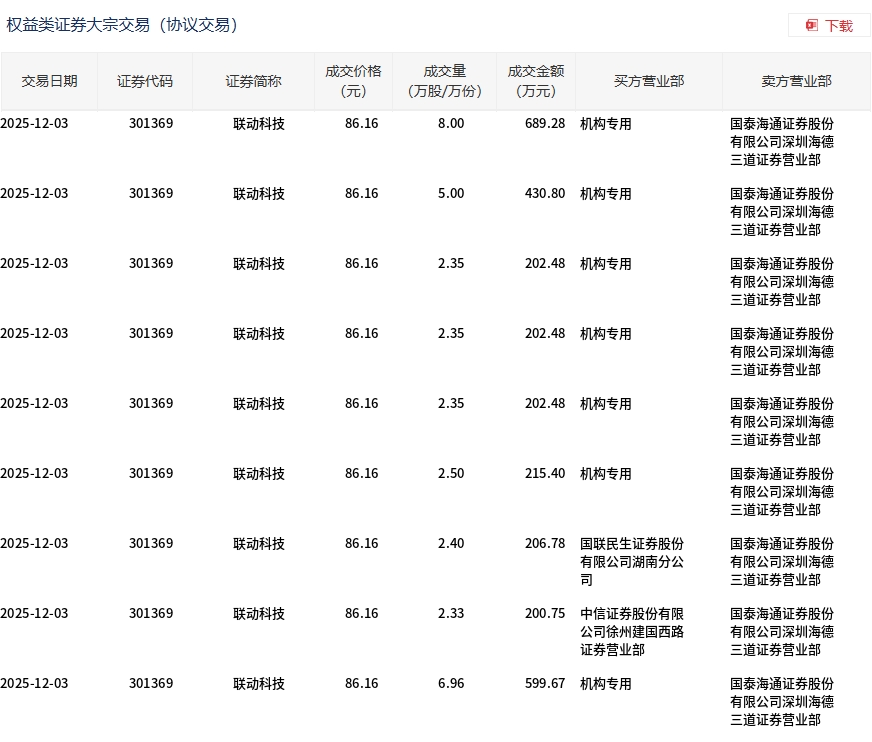This screenshot has height=742, width=872.
Task: Select the 599.67 amount cell
Action: tap(544, 684)
